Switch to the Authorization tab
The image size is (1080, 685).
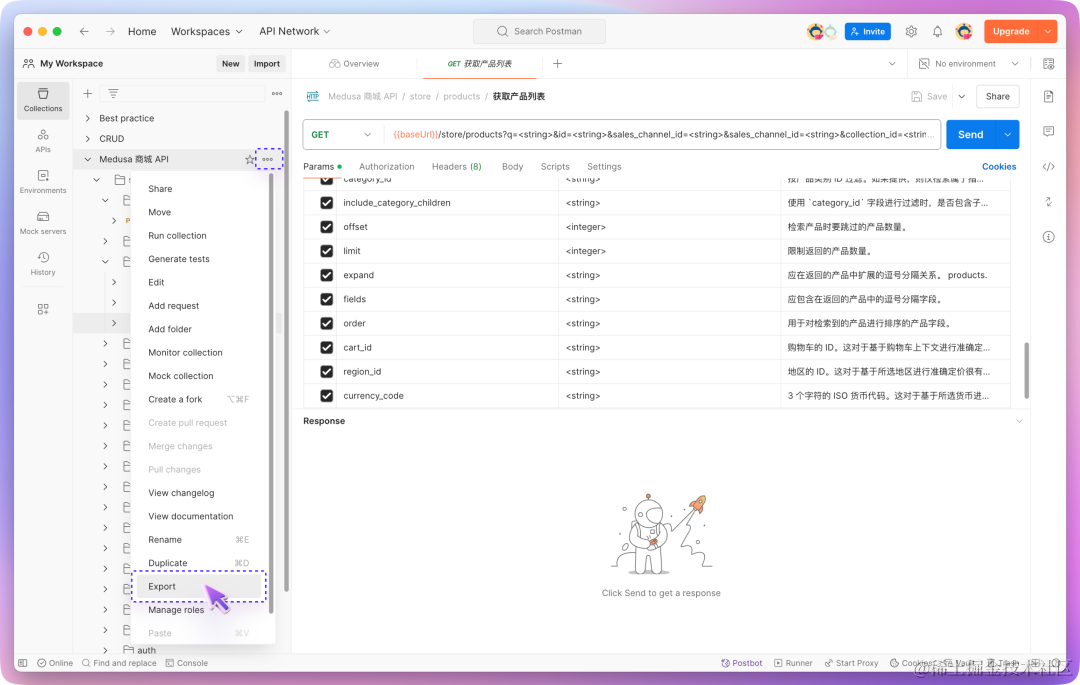(x=386, y=167)
